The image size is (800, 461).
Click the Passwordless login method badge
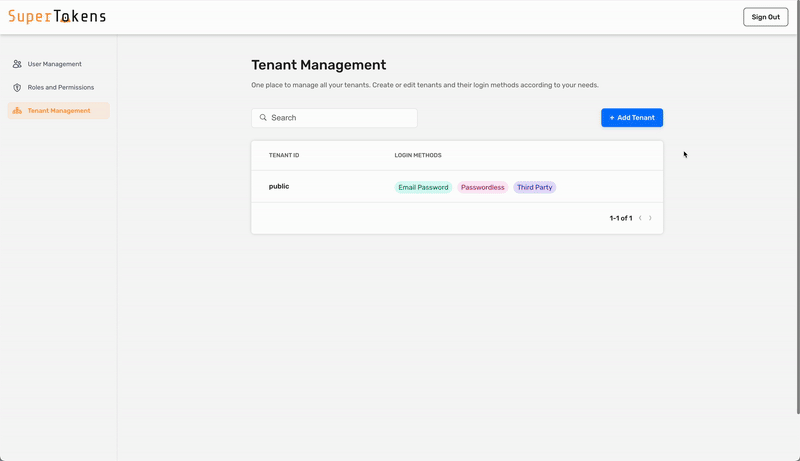[x=482, y=187]
